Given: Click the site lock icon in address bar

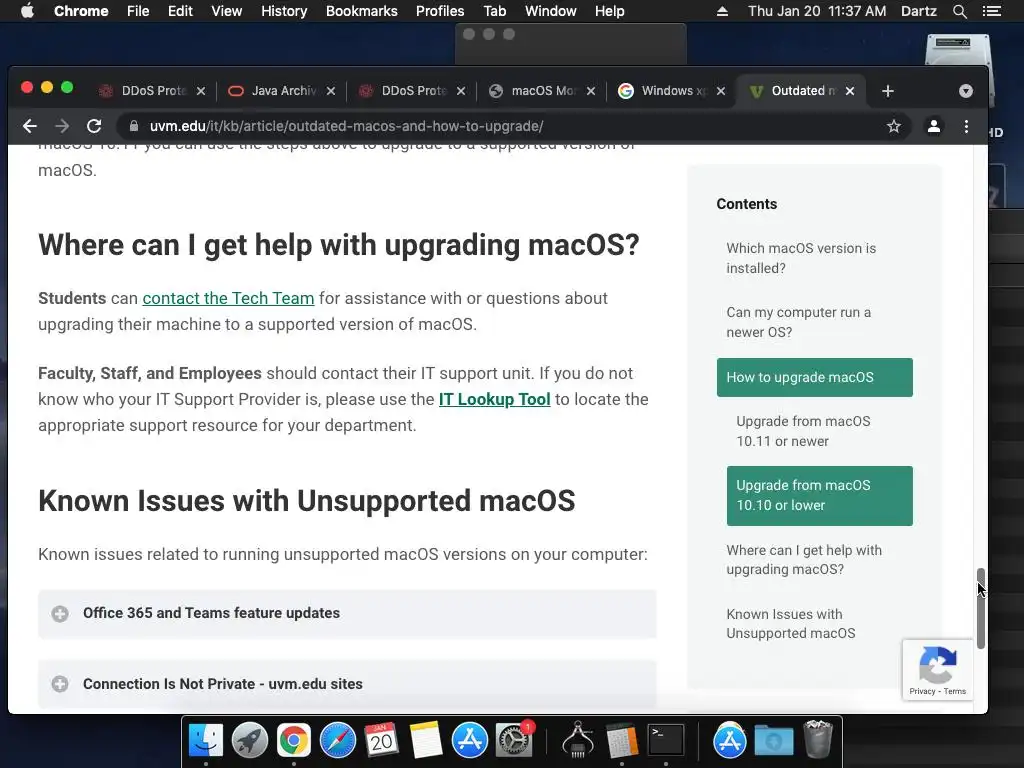Looking at the screenshot, I should pos(134,126).
